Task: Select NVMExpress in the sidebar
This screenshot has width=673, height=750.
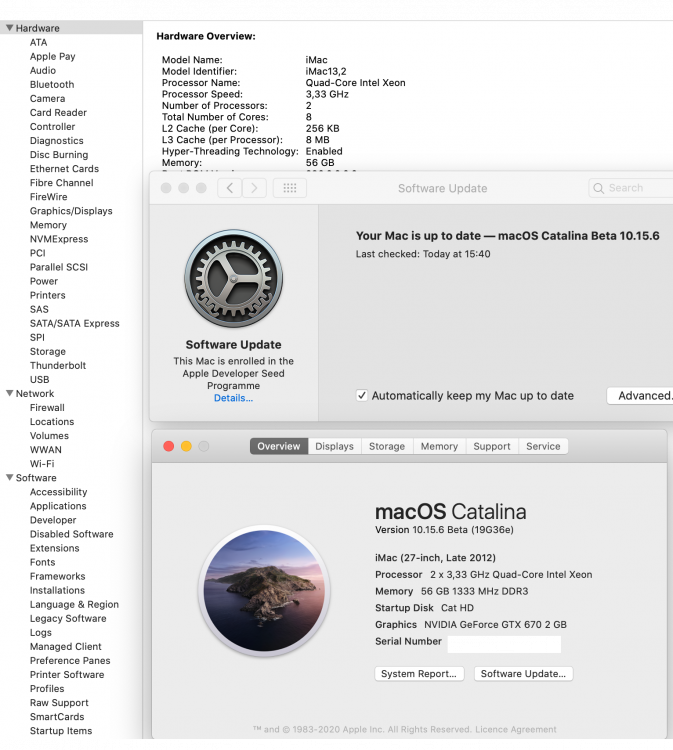Action: point(59,239)
